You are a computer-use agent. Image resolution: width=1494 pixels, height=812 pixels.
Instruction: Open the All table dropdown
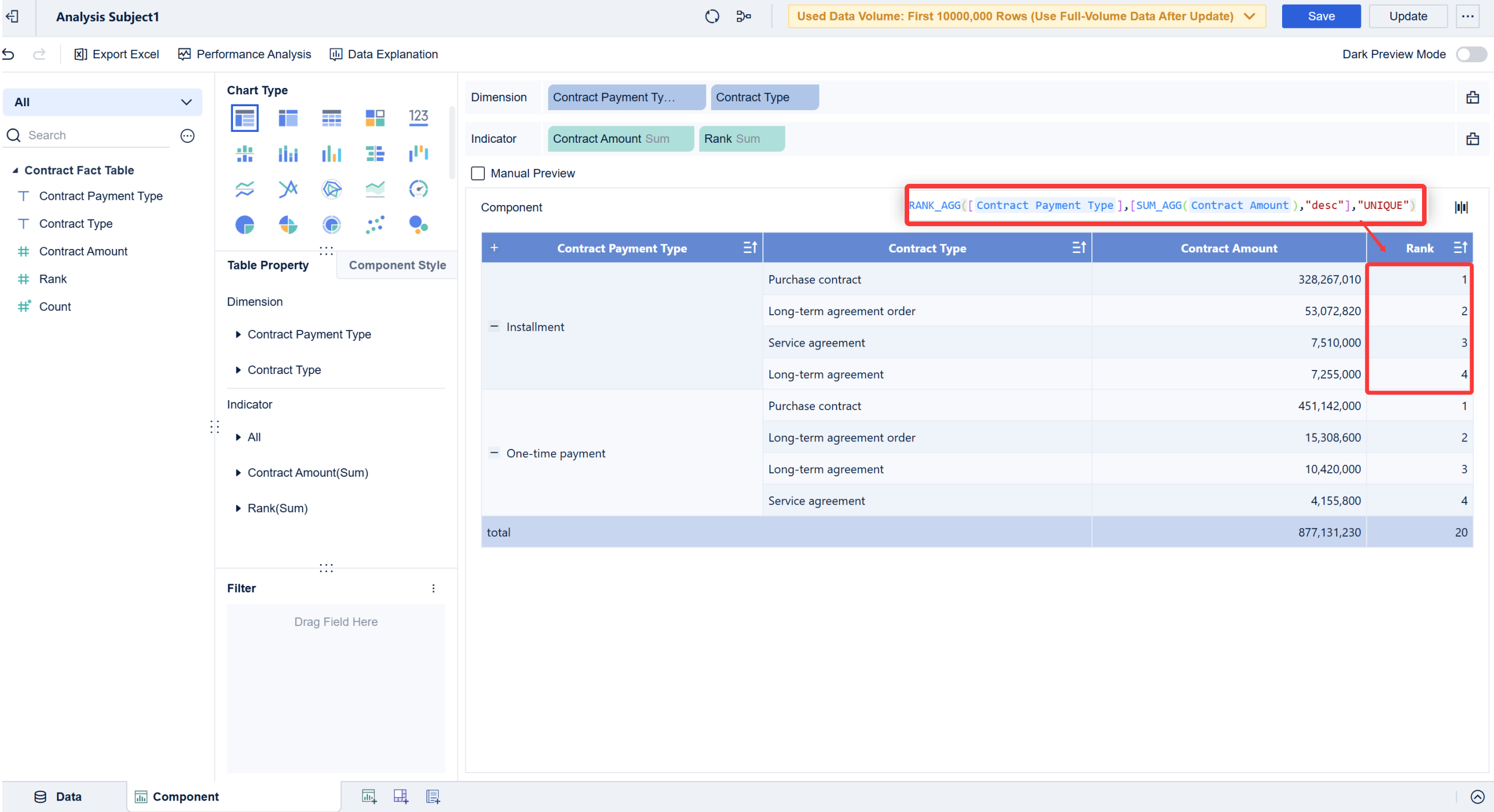coord(103,102)
